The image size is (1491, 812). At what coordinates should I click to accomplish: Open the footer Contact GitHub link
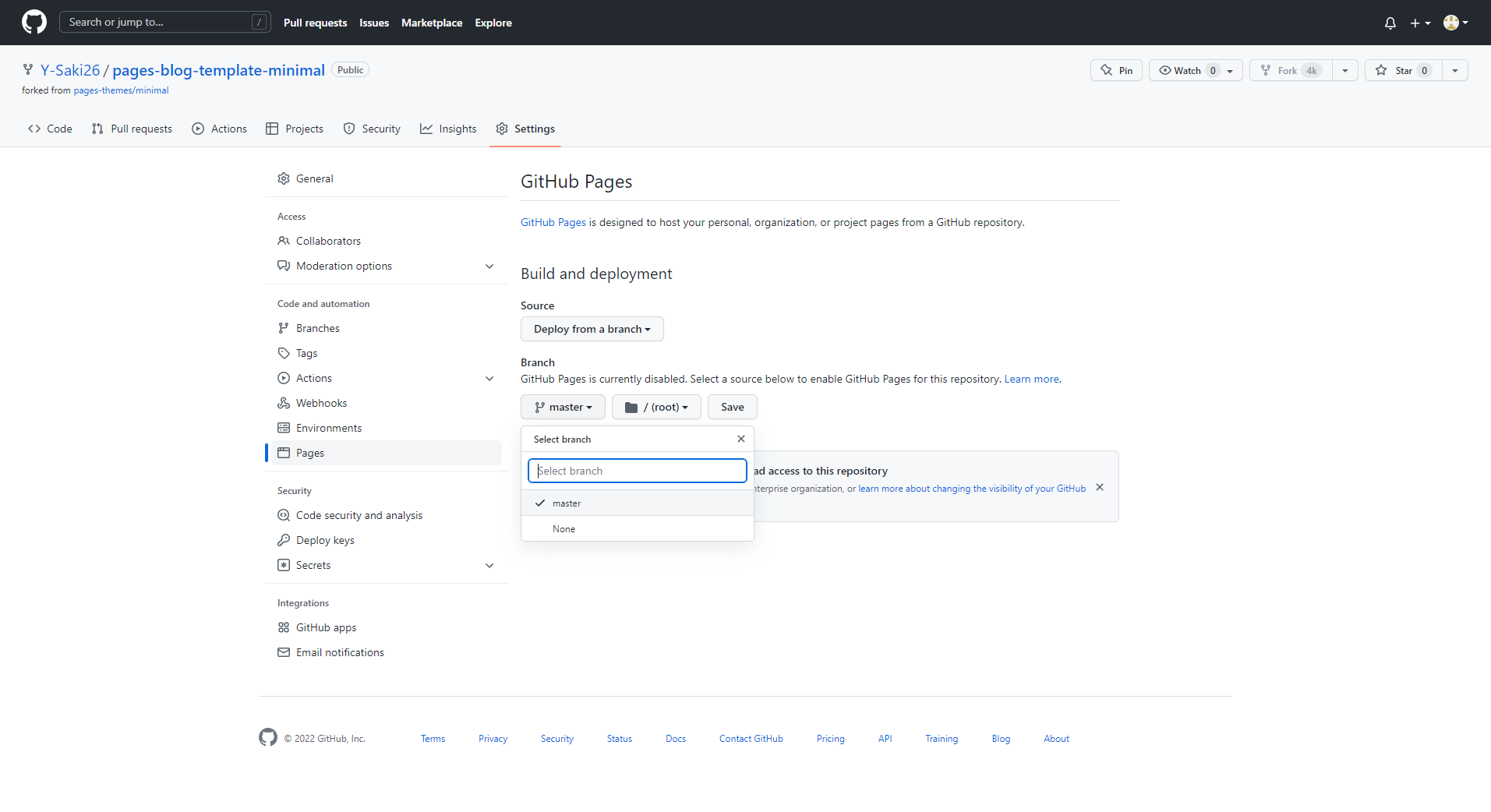pos(751,739)
